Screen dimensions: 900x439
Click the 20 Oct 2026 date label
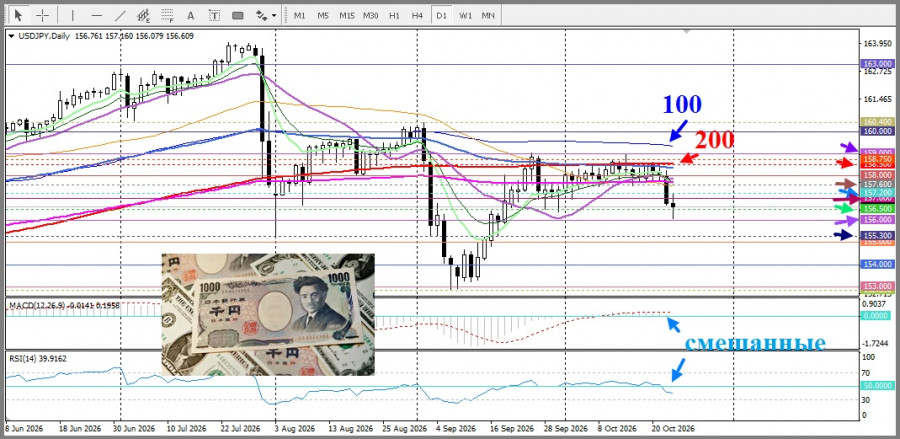coord(674,429)
